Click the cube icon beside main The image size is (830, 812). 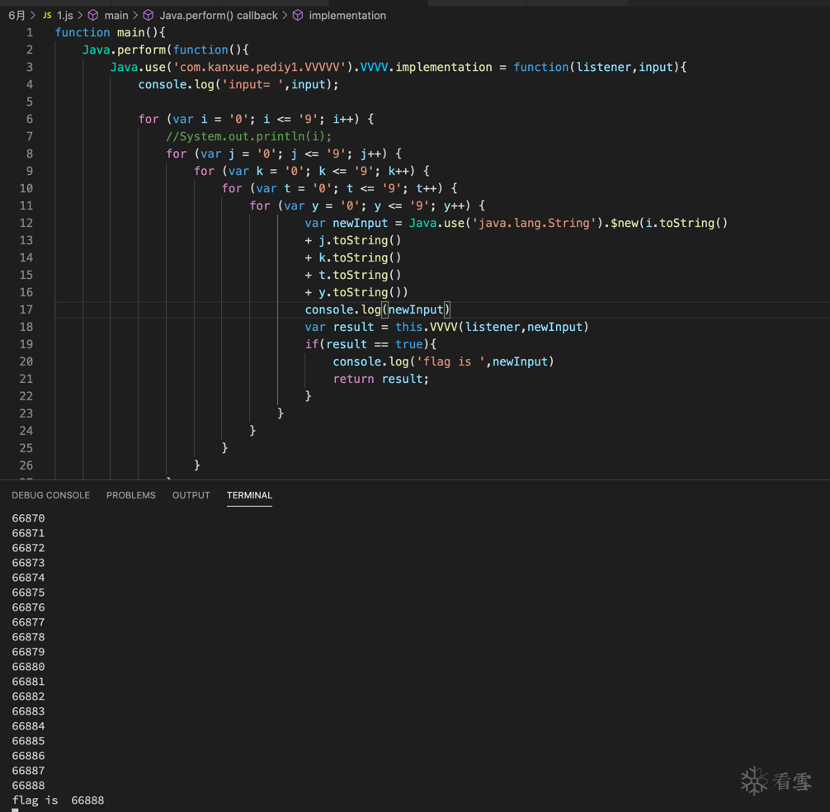pos(93,16)
